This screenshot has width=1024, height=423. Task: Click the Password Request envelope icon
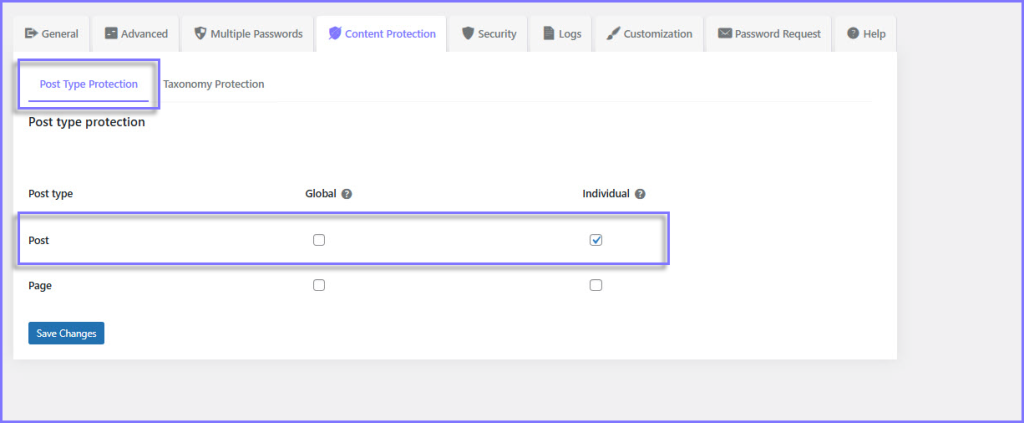(724, 34)
